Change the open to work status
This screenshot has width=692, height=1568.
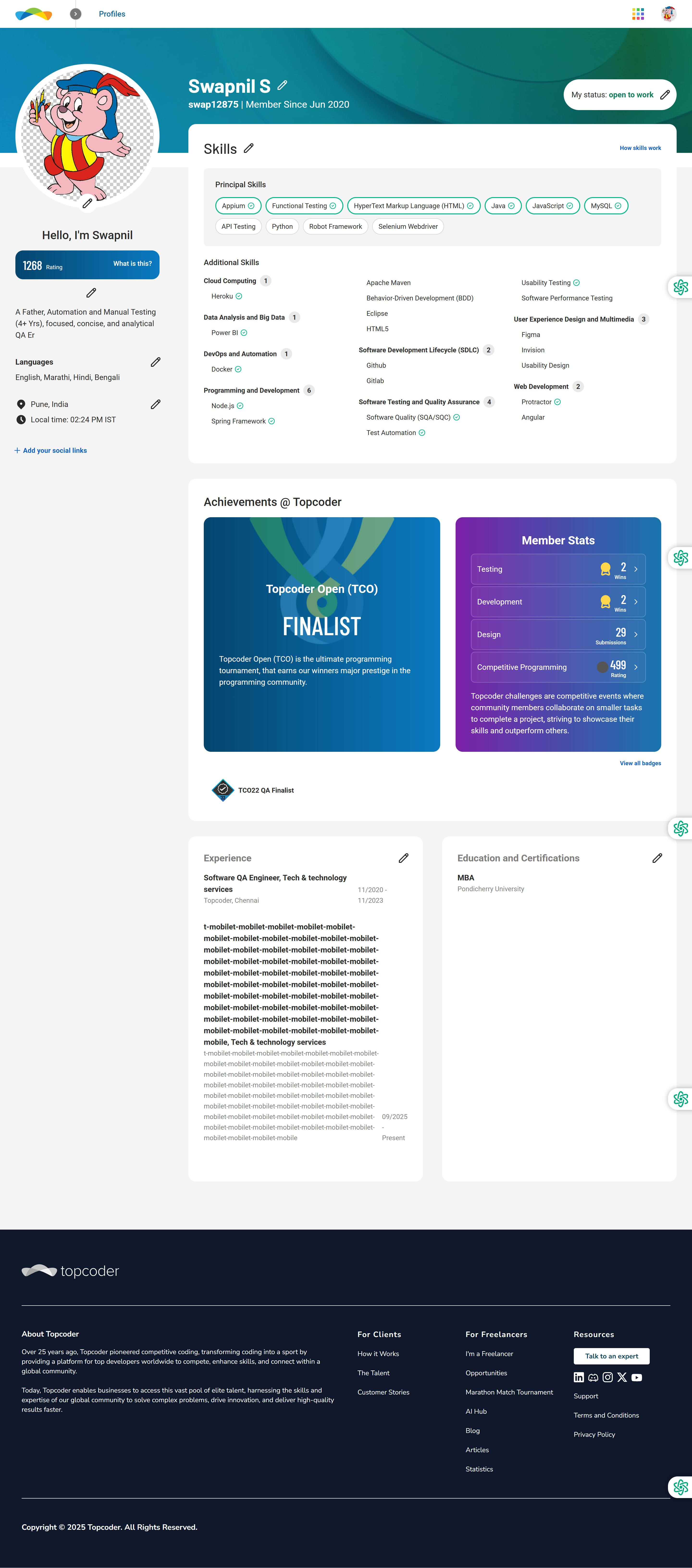[665, 95]
